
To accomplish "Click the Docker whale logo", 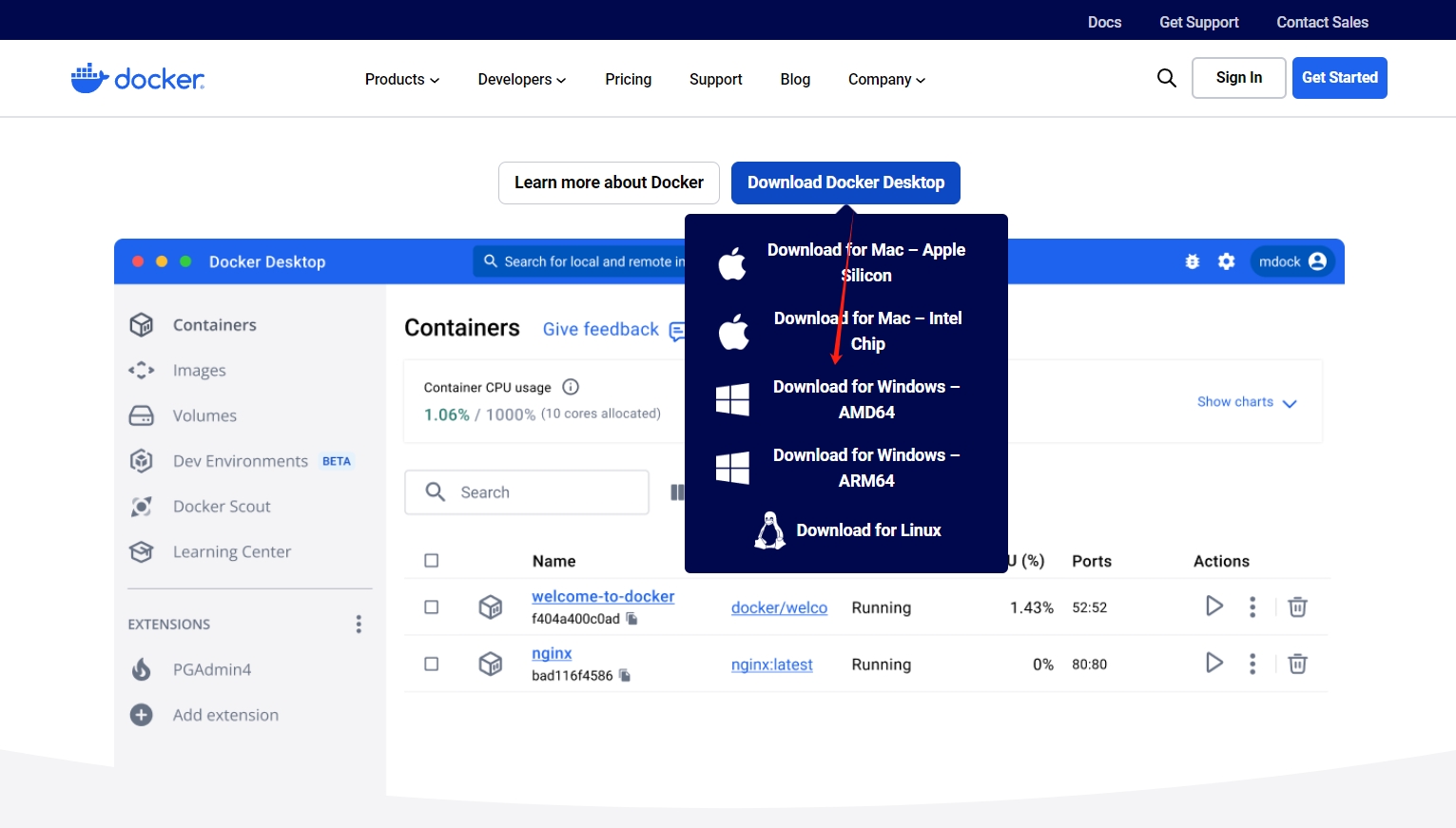I will [138, 78].
